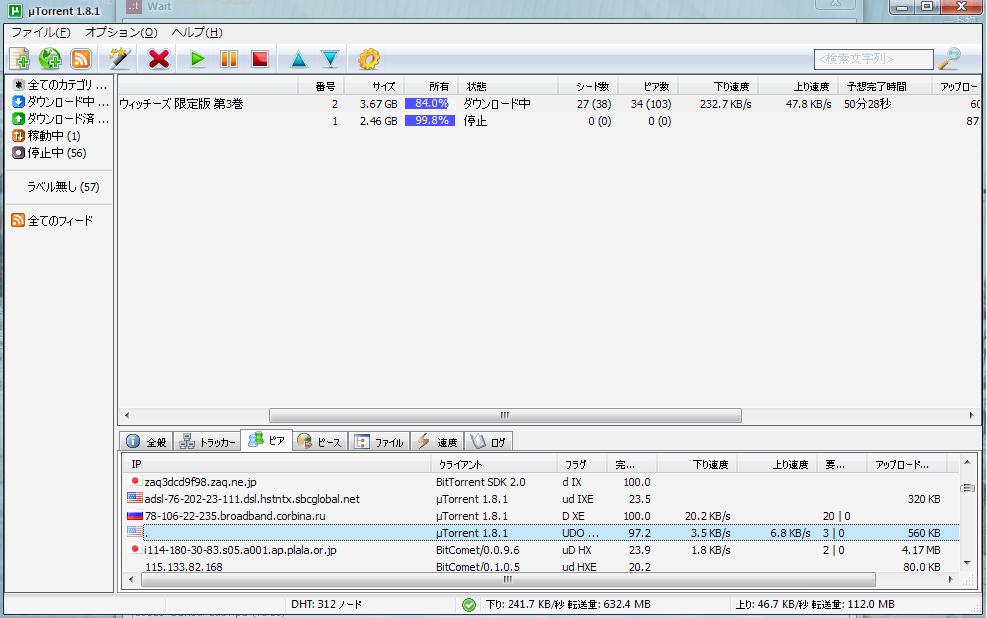Remove torrent with the red X icon
The image size is (987, 618).
158,59
